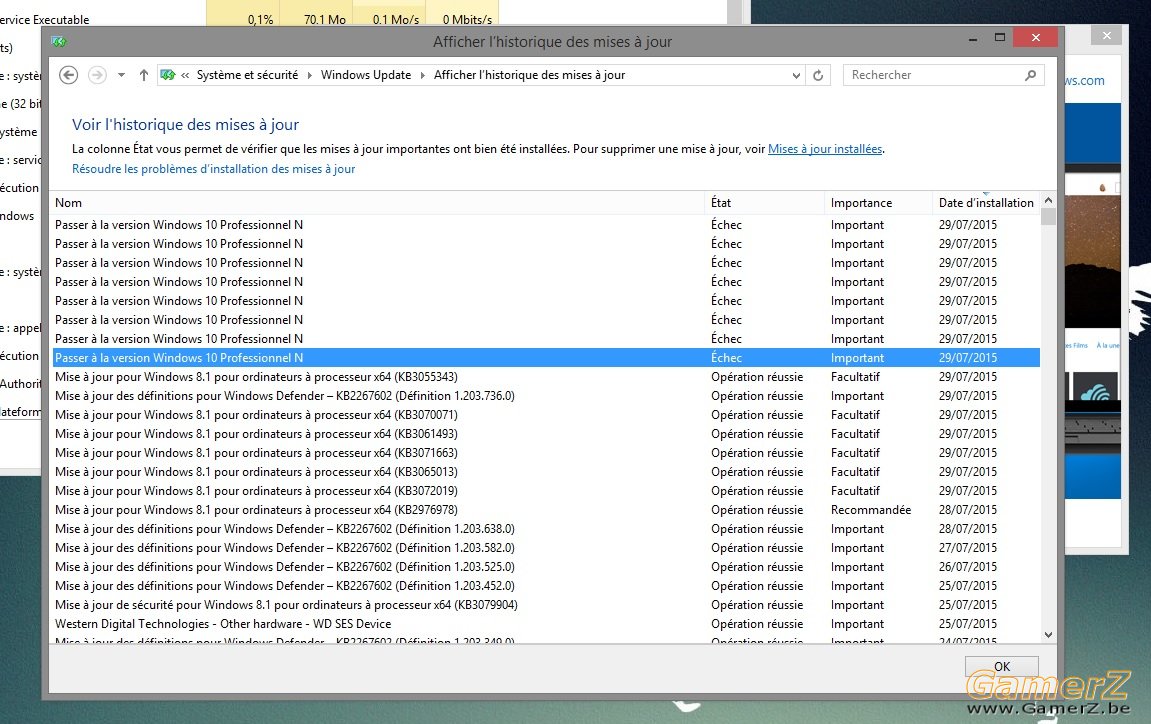Viewport: 1151px width, 724px height.
Task: Select update KB3070071 row
Action: tap(545, 415)
